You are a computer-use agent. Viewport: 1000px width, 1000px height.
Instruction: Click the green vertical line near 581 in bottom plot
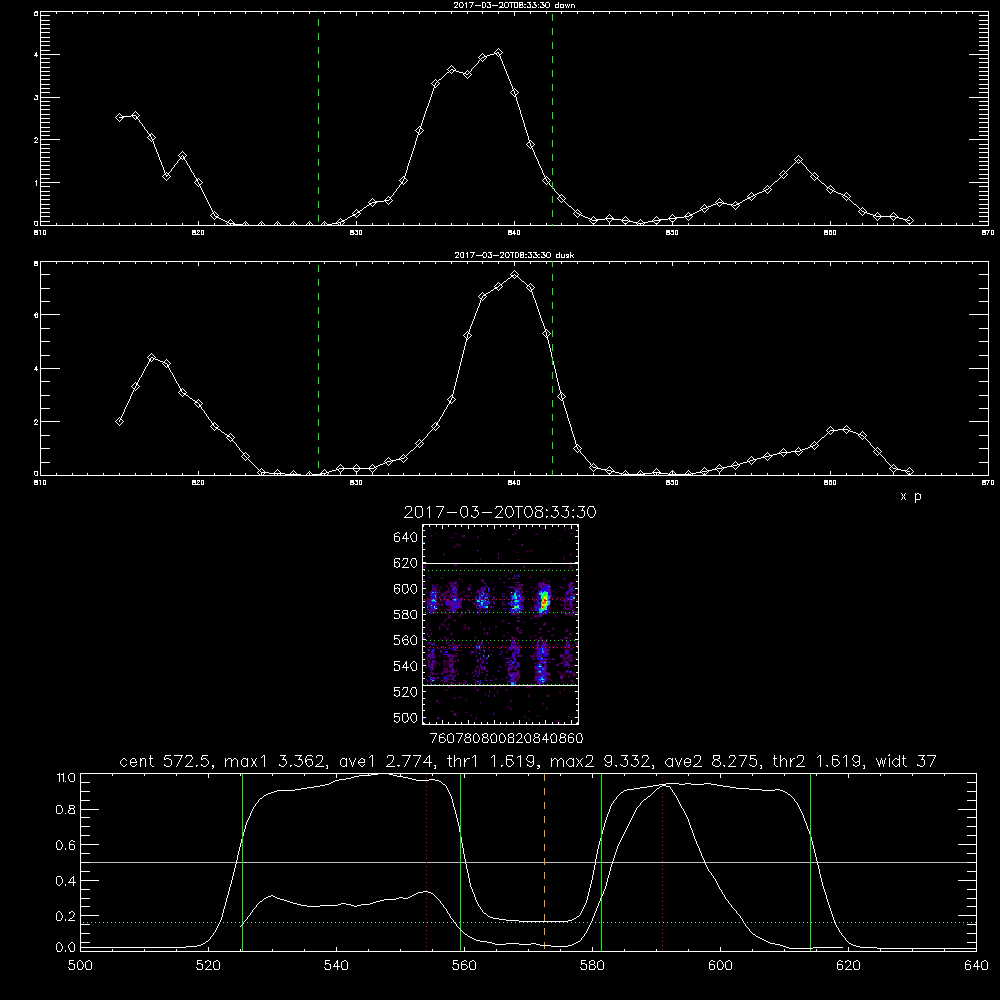[601, 861]
